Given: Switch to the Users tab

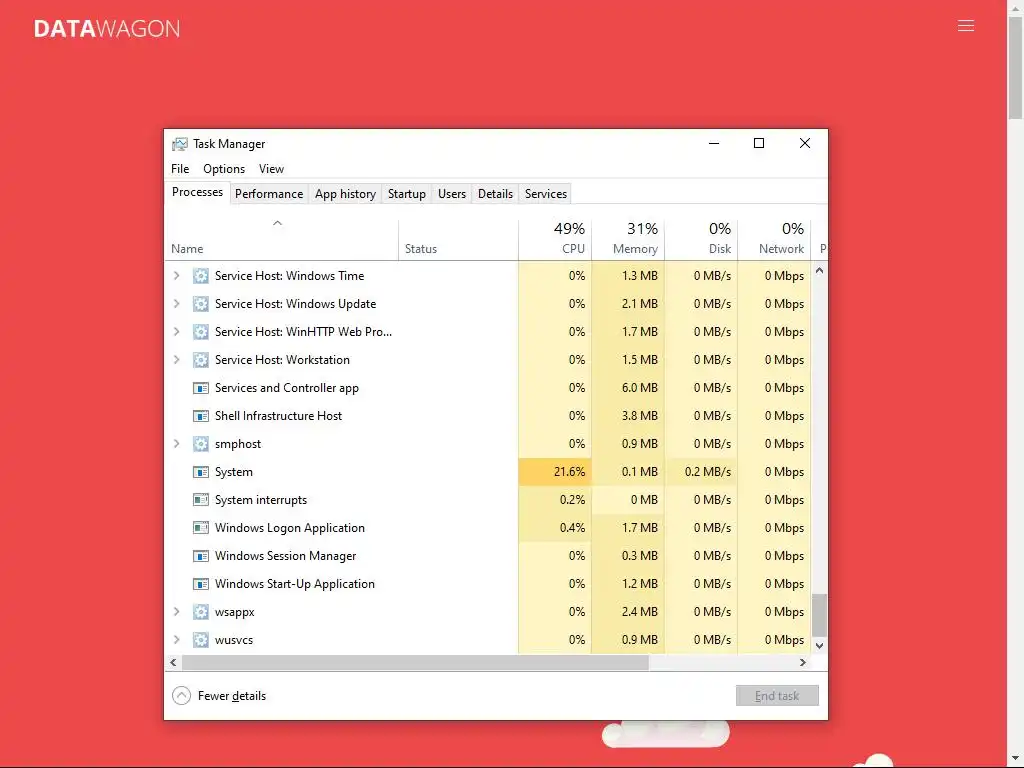Looking at the screenshot, I should 452,194.
